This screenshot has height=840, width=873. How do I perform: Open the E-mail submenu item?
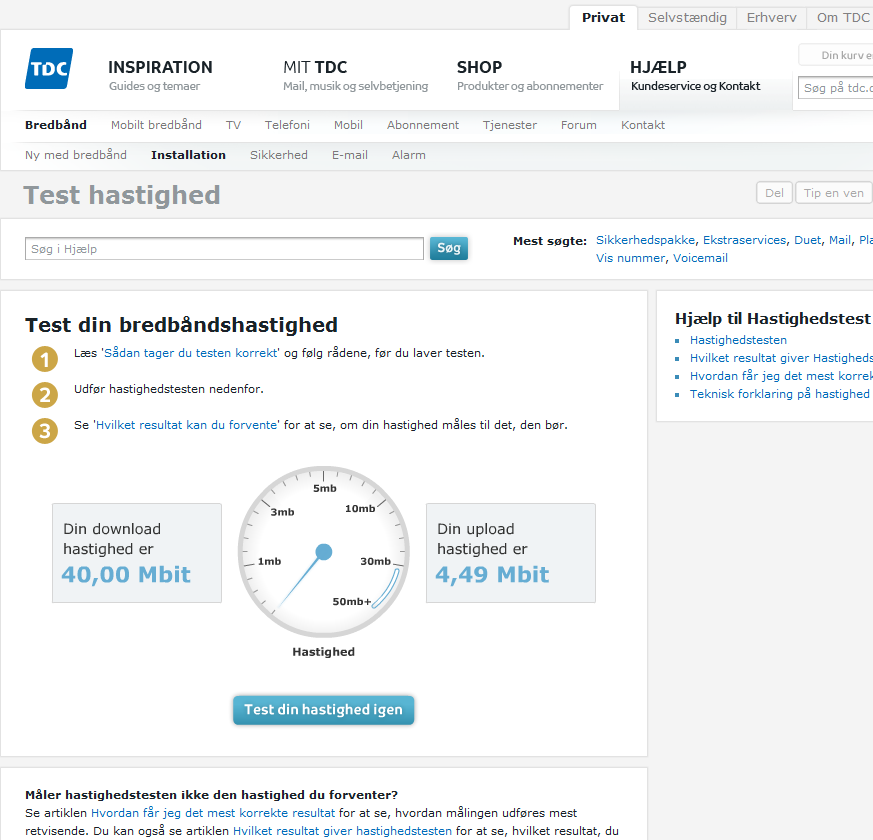pyautogui.click(x=350, y=155)
